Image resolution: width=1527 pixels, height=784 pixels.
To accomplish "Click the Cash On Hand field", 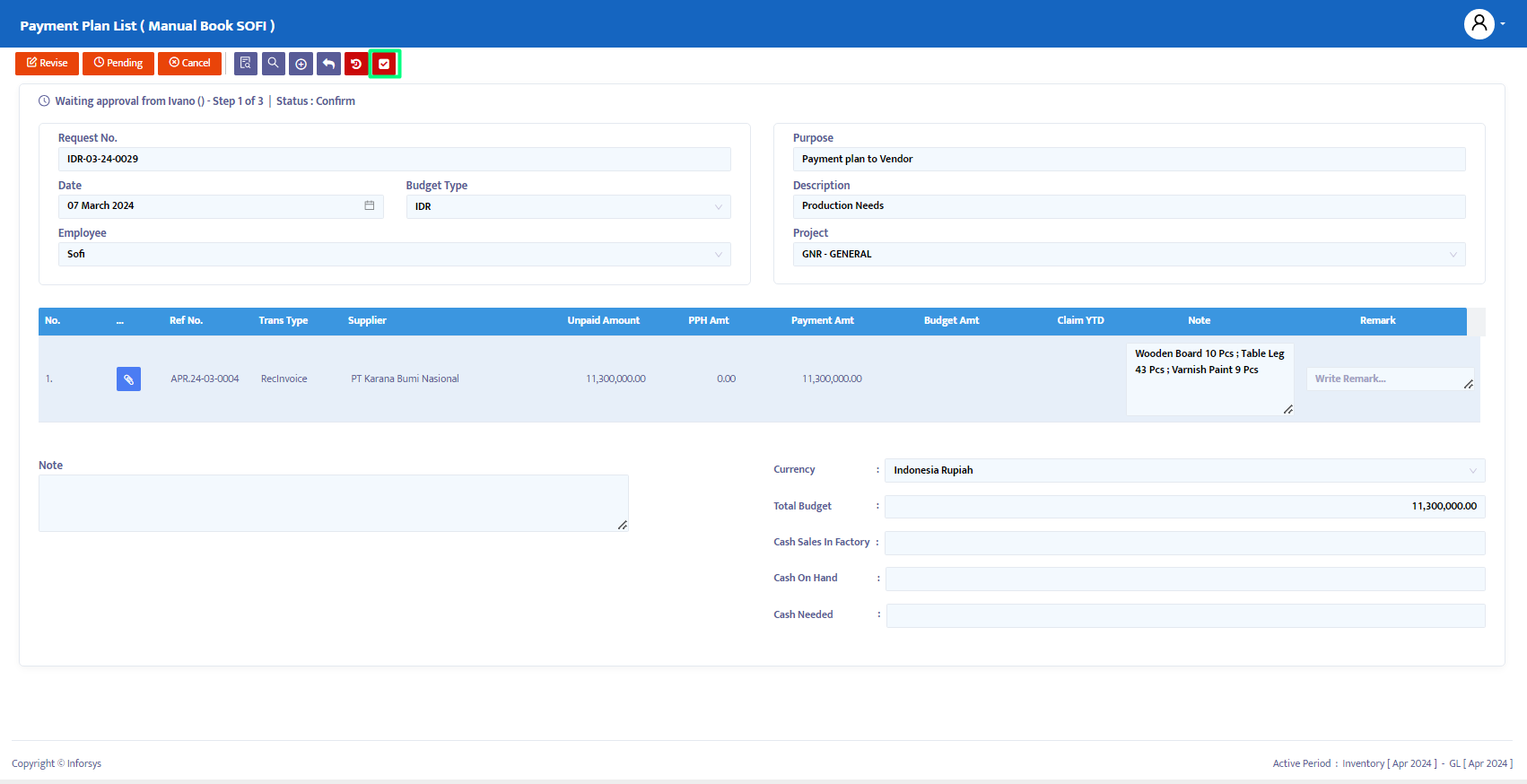I will click(x=1184, y=579).
